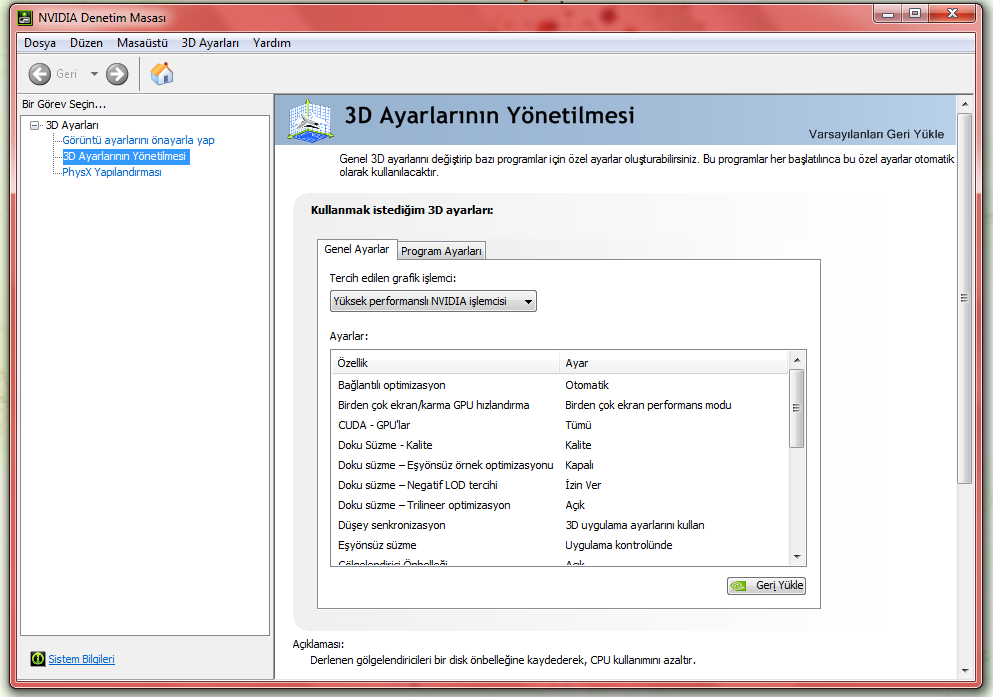Click the Tümü setting value
The height and width of the screenshot is (697, 993).
[x=578, y=425]
